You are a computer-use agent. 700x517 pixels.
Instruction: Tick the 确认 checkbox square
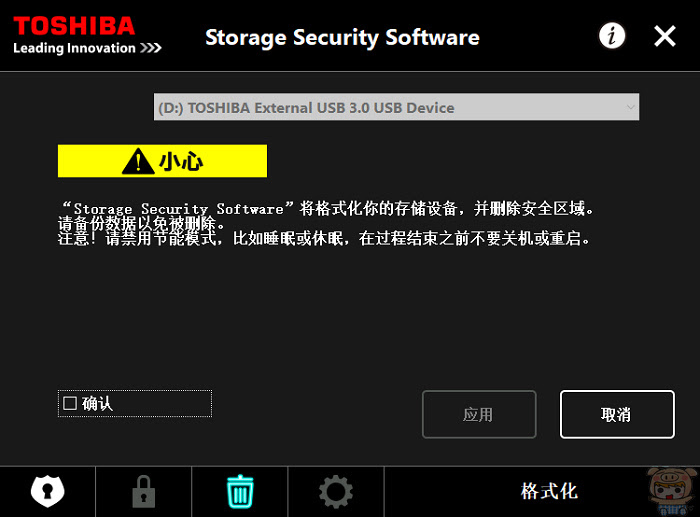(70, 403)
